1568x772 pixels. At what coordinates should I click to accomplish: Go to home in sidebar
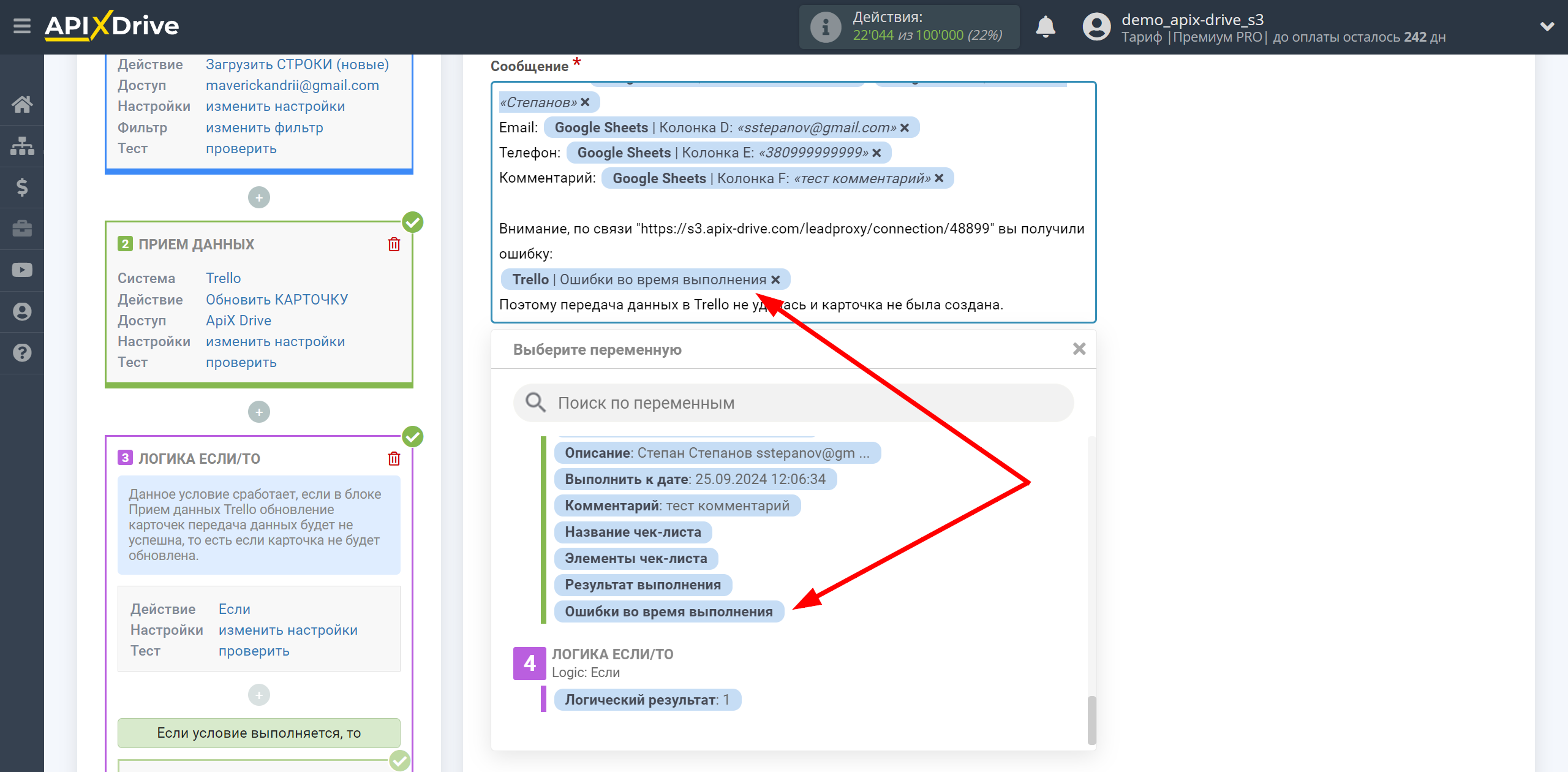tap(22, 104)
